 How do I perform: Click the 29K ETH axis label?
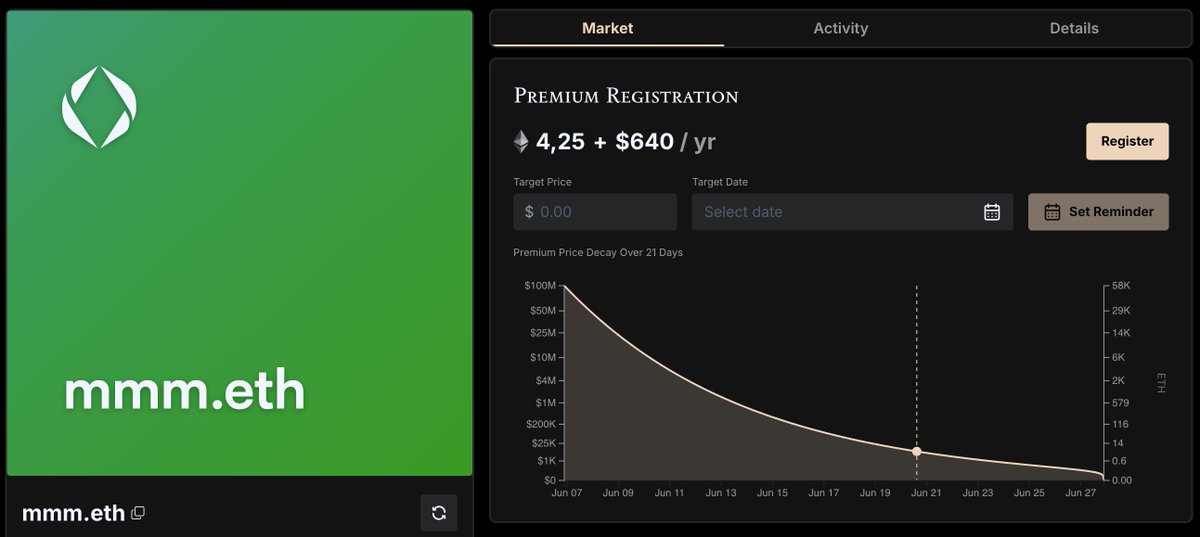1121,310
